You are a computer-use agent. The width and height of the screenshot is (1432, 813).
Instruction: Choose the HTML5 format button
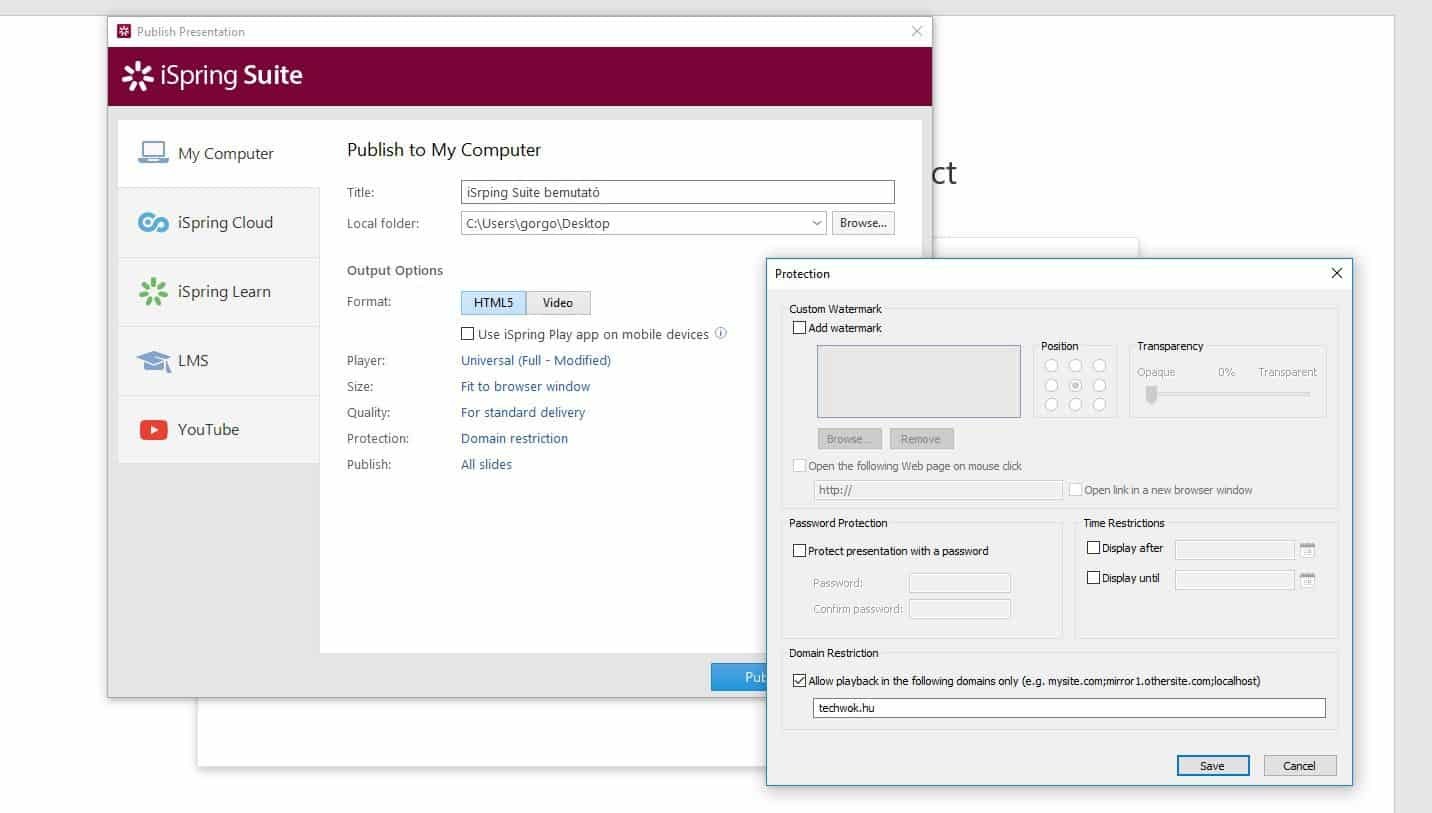(x=493, y=303)
